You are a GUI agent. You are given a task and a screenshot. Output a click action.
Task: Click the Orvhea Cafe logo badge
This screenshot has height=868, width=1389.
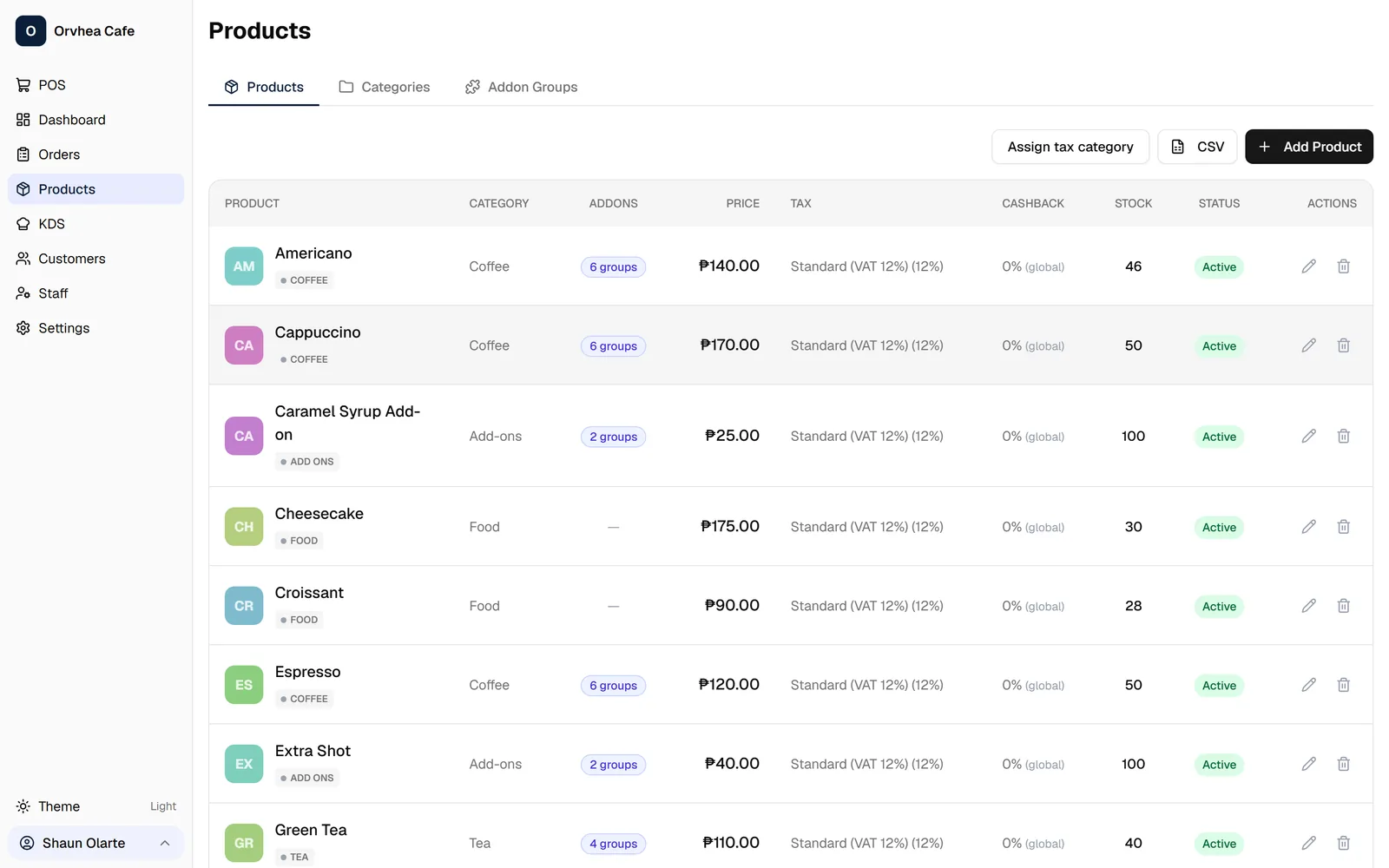pos(30,31)
